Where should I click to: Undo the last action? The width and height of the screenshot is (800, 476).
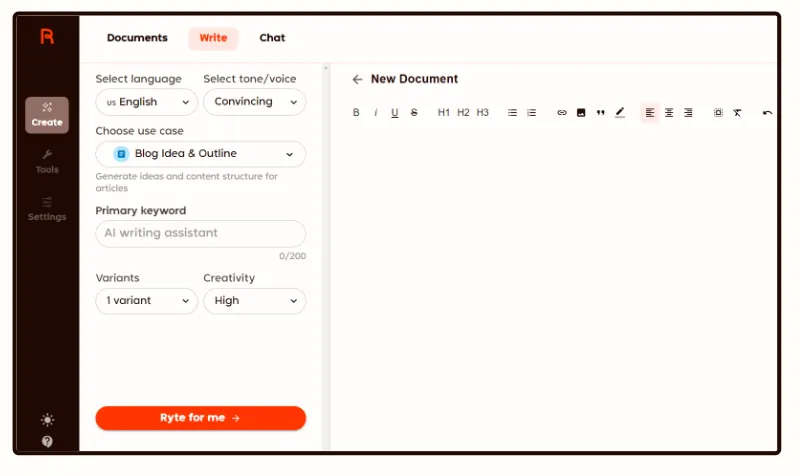[767, 113]
